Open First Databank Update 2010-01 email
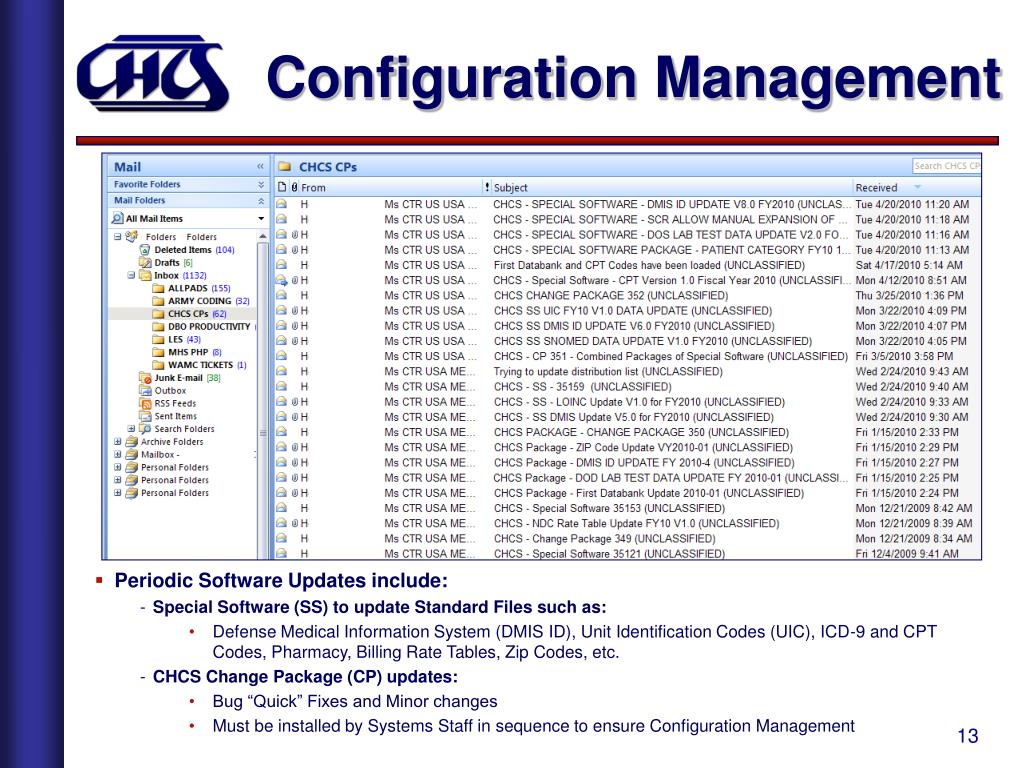The width and height of the screenshot is (1024, 768). tap(628, 493)
